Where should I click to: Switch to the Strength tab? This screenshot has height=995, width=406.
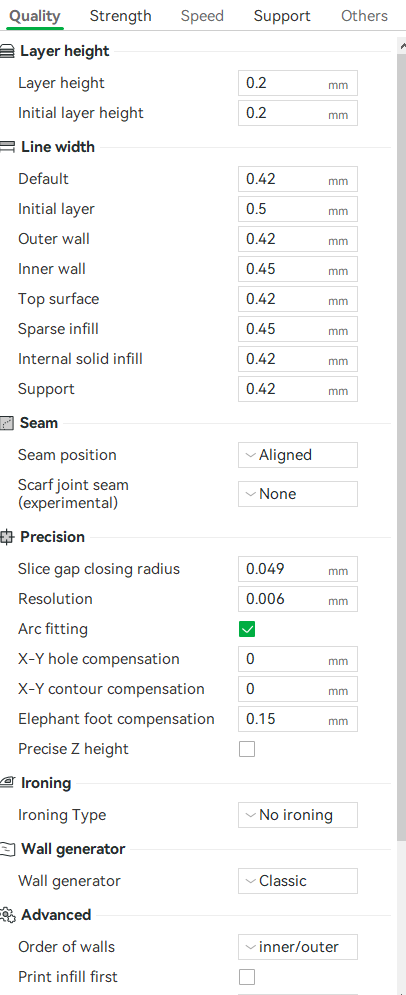[121, 16]
